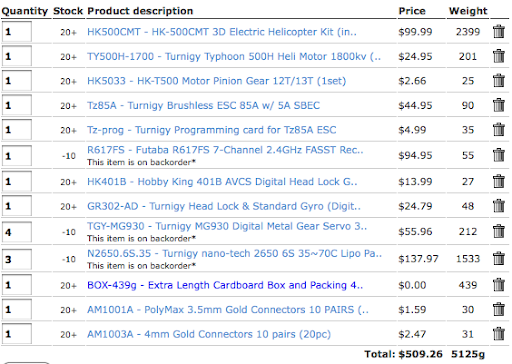Delete the Tz85A Brushless ESC item
Viewport: 512px width, 364px height.
pos(499,105)
